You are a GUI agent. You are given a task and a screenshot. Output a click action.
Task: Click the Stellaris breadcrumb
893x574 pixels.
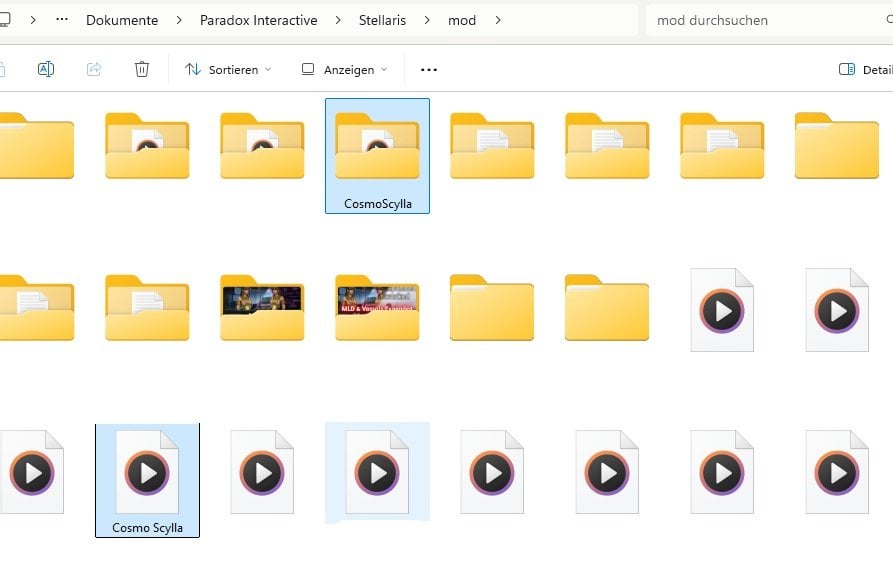(x=382, y=20)
